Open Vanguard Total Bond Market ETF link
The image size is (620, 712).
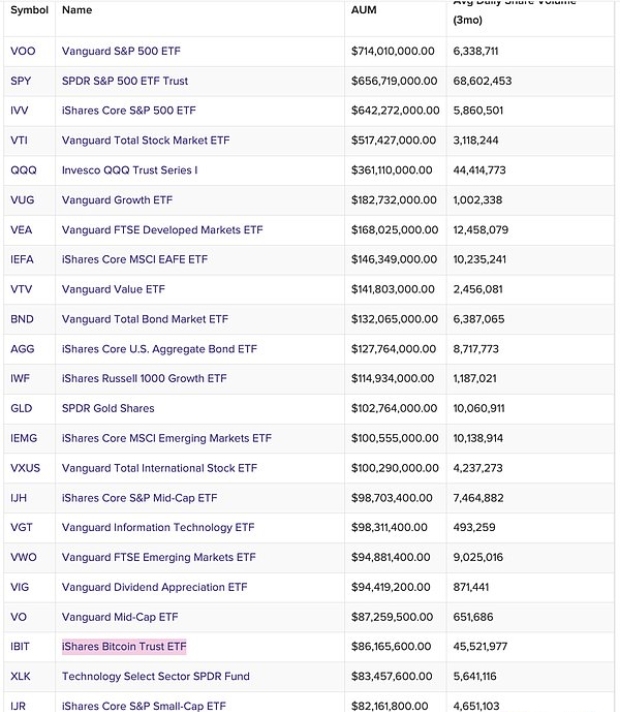tap(145, 319)
